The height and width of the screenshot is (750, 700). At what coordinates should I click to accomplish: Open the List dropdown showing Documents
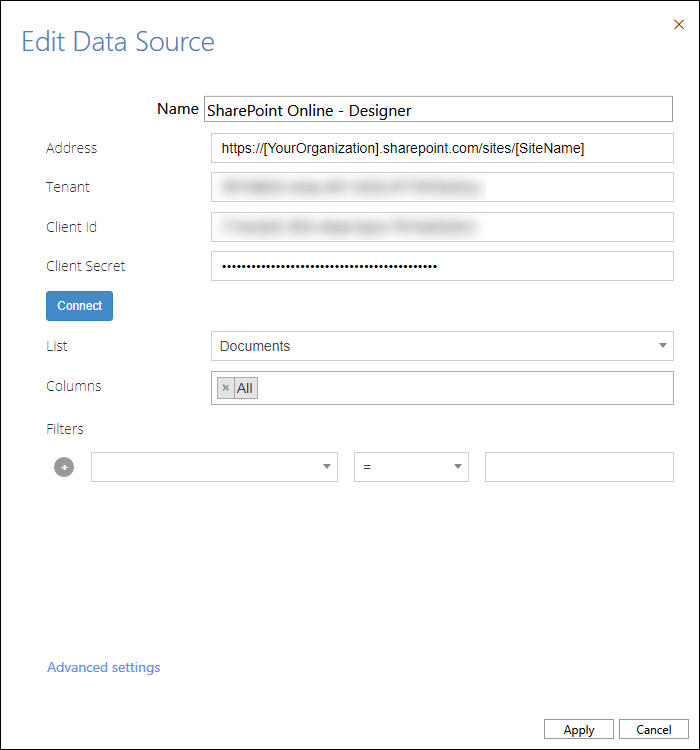[442, 346]
